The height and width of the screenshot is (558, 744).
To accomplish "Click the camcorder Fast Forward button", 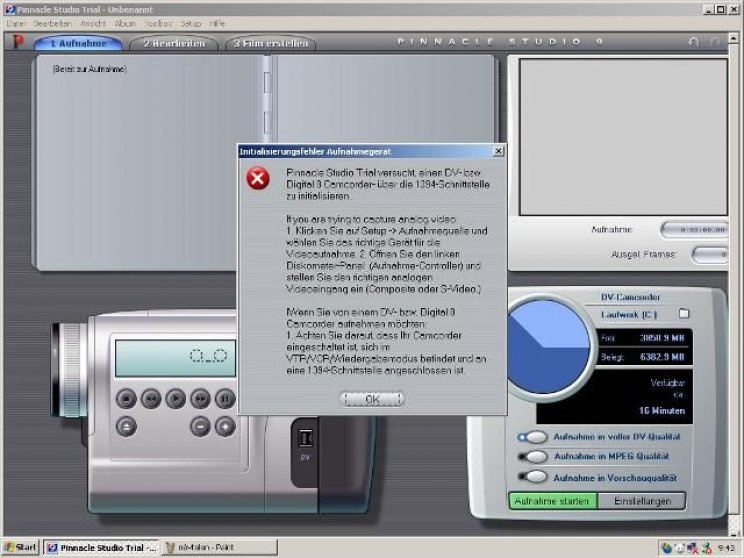I will click(x=200, y=399).
